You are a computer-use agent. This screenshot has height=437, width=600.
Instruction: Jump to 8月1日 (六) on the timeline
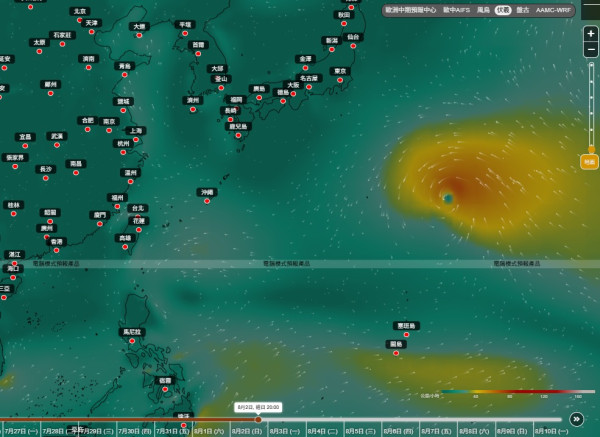(x=209, y=431)
